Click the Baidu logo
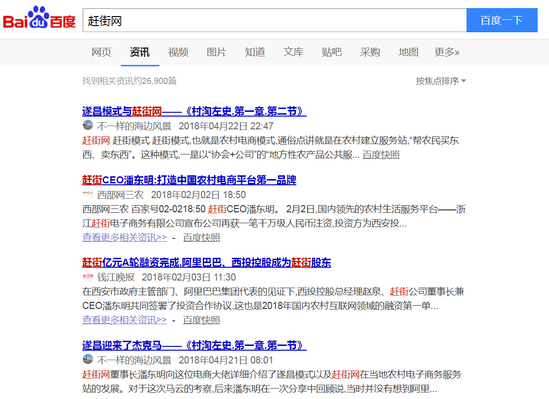The width and height of the screenshot is (549, 399). coord(39,18)
